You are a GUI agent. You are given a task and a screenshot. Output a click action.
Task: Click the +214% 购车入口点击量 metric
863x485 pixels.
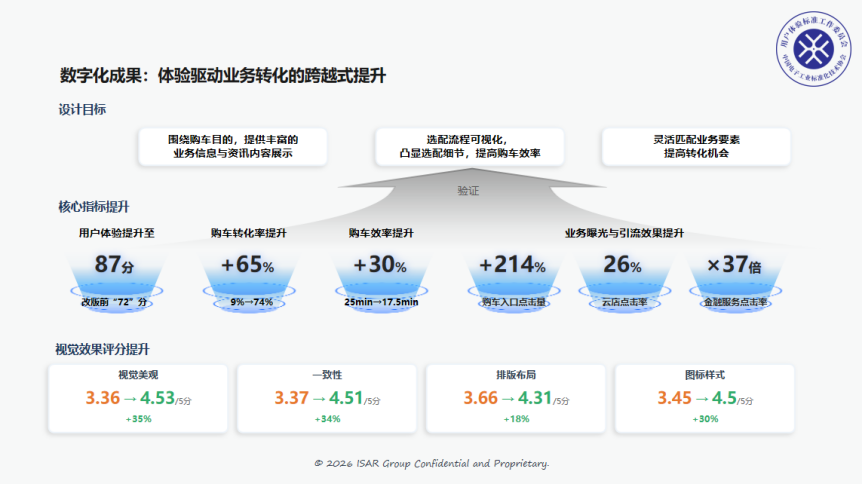point(511,266)
